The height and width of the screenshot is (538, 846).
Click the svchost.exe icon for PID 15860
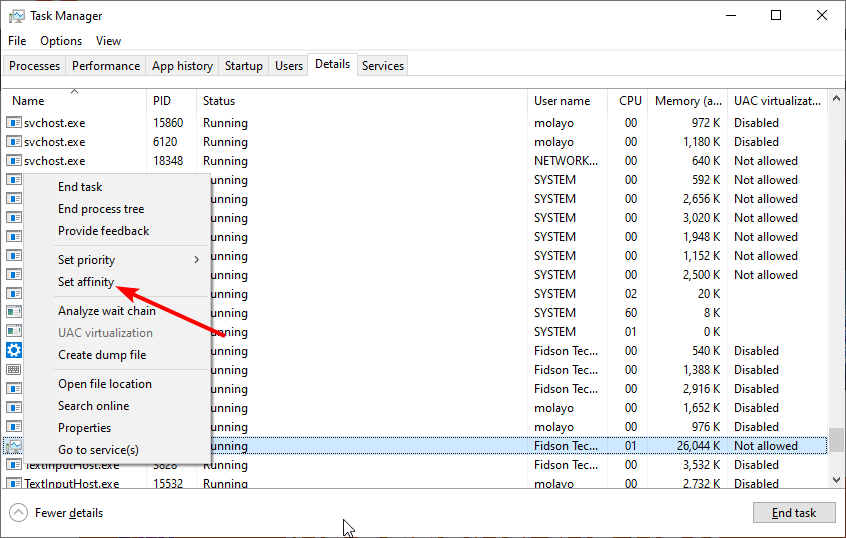14,123
